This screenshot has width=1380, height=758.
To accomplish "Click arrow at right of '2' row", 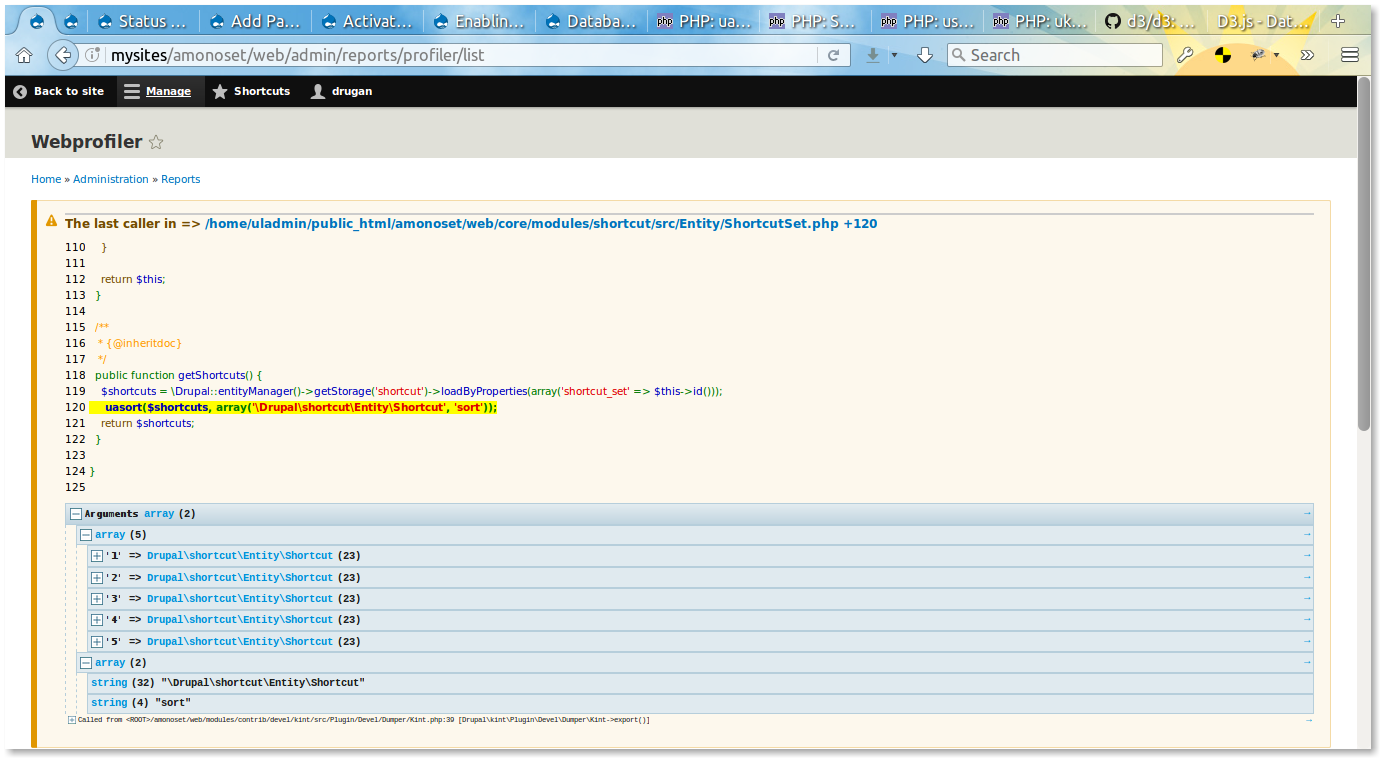I will click(1307, 577).
